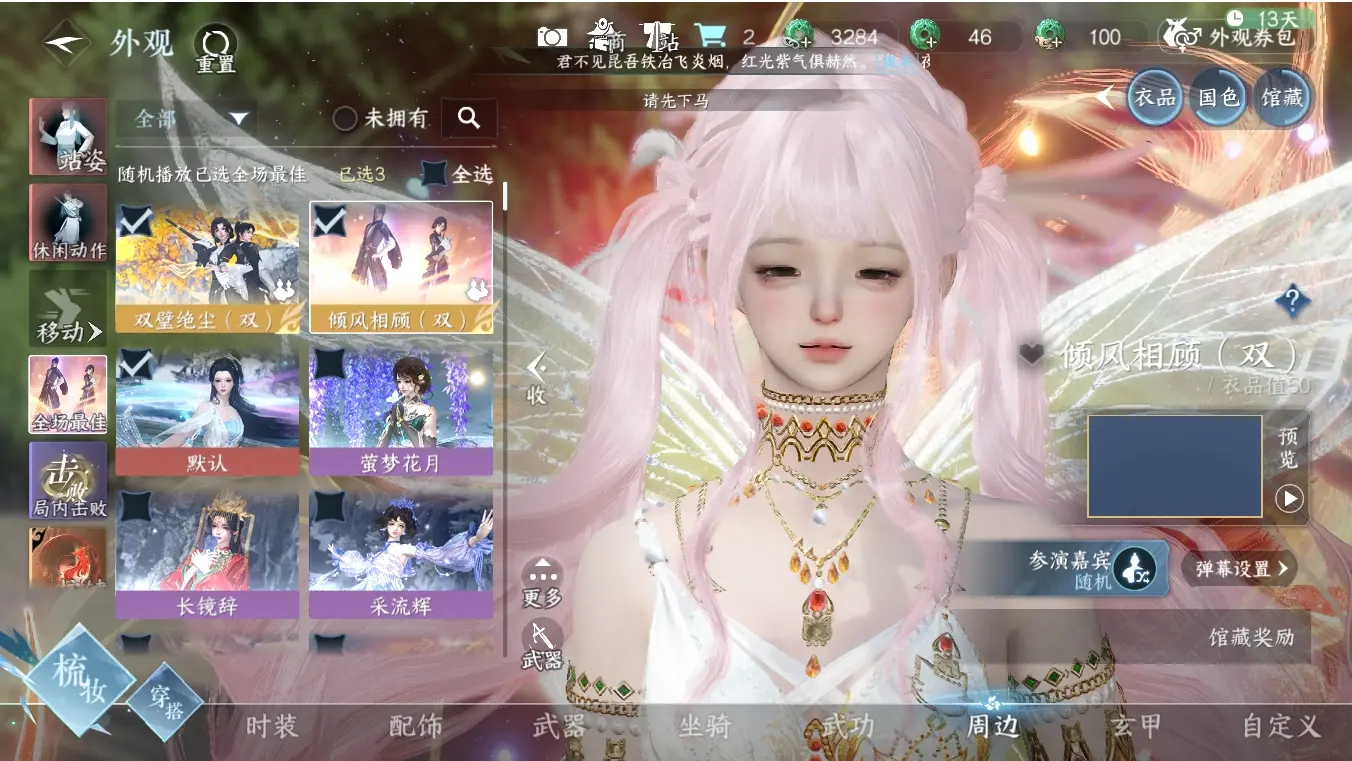Open the 更多 options icon
1352x761 pixels.
(x=542, y=583)
